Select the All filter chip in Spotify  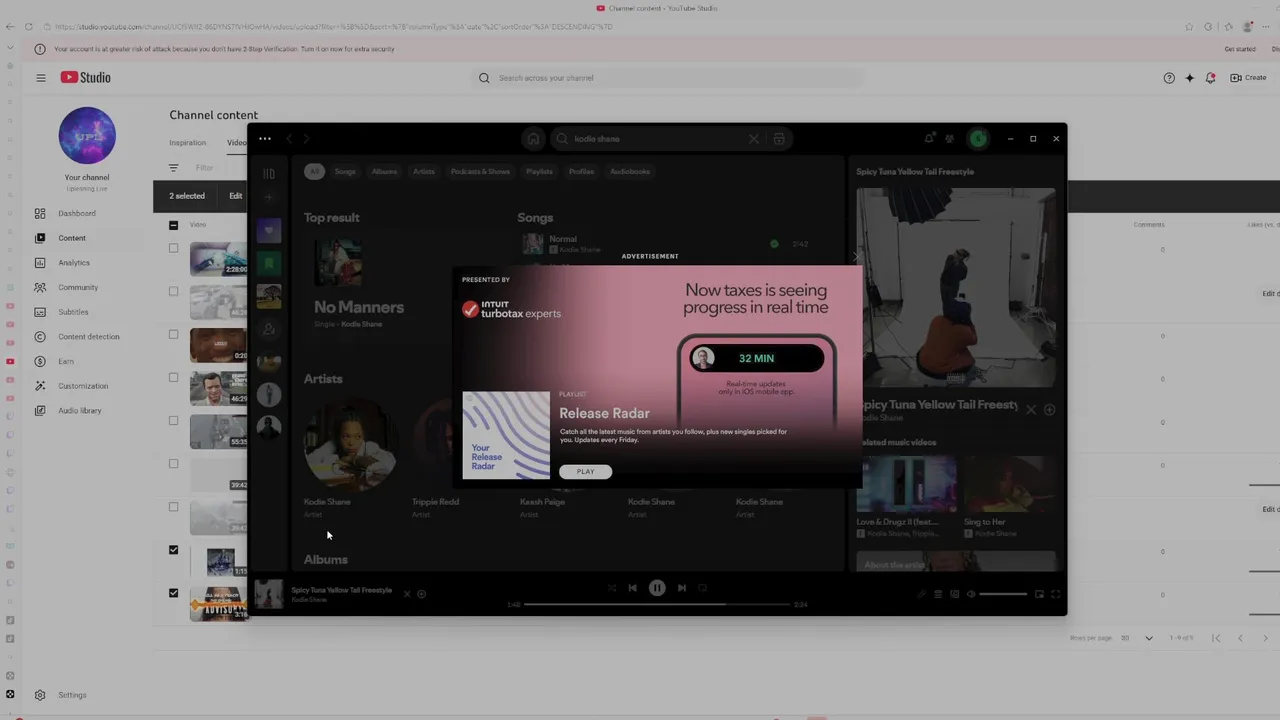click(x=314, y=171)
